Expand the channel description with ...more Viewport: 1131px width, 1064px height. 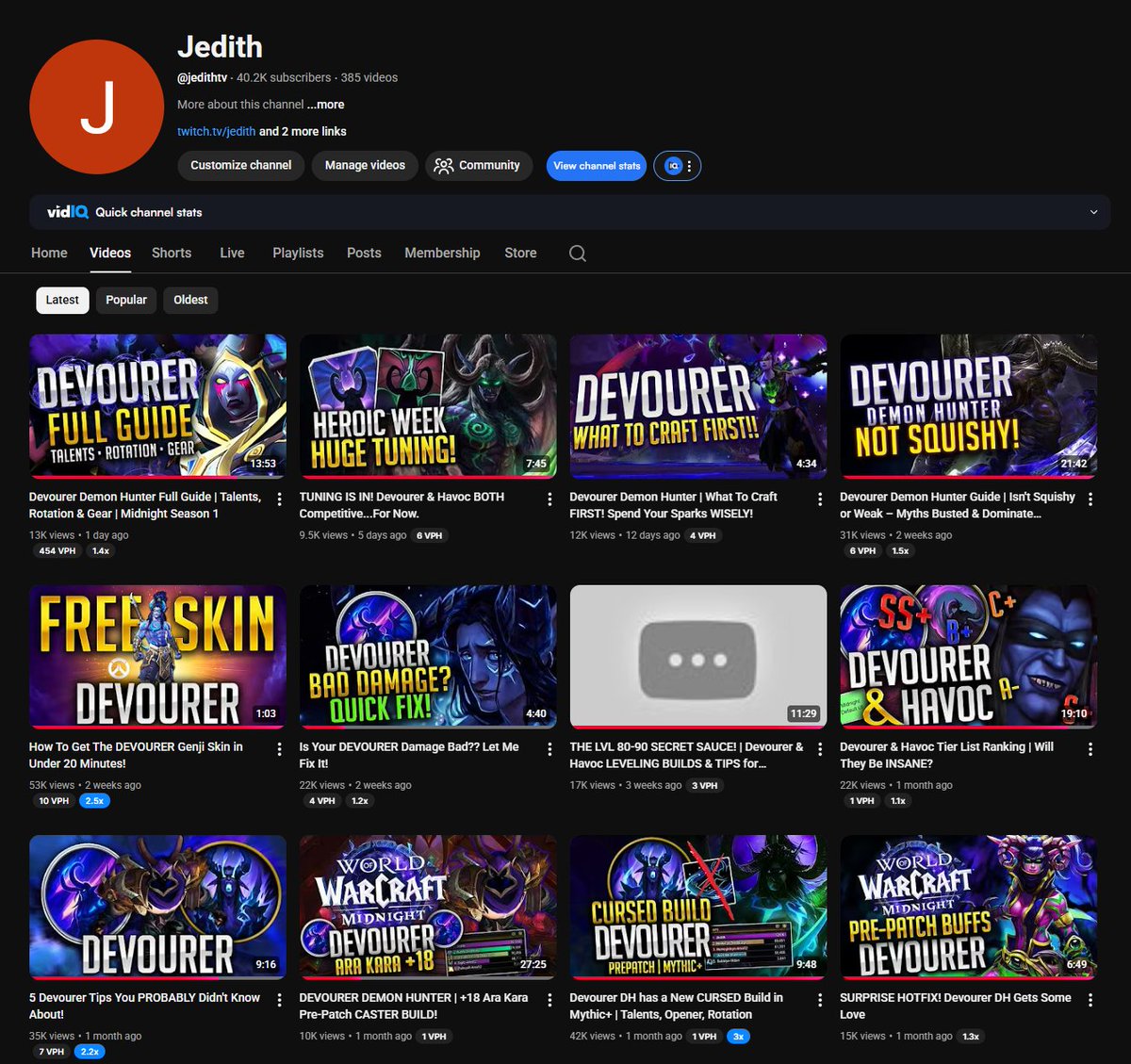(x=324, y=105)
